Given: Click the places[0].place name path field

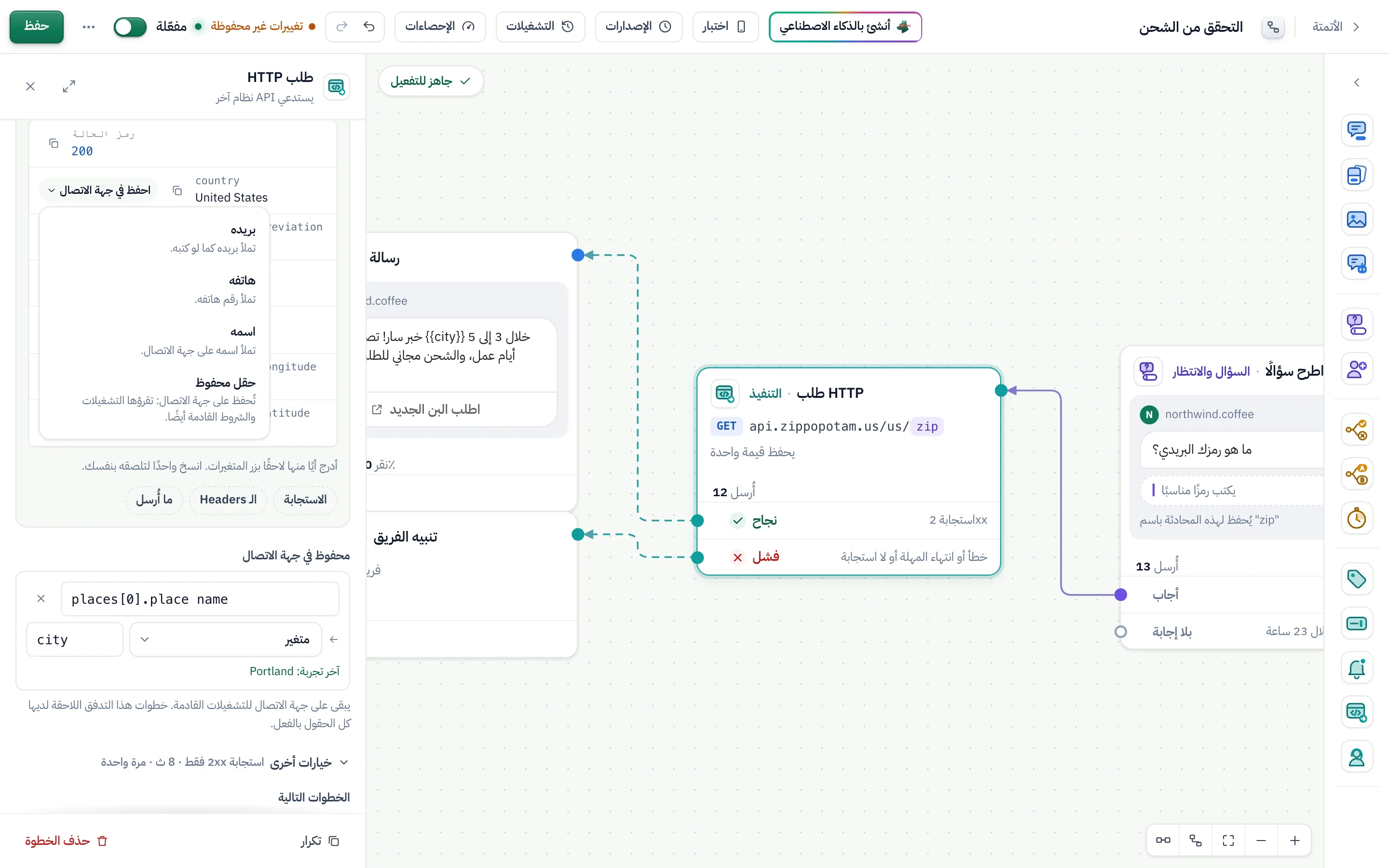Looking at the screenshot, I should click(x=200, y=599).
